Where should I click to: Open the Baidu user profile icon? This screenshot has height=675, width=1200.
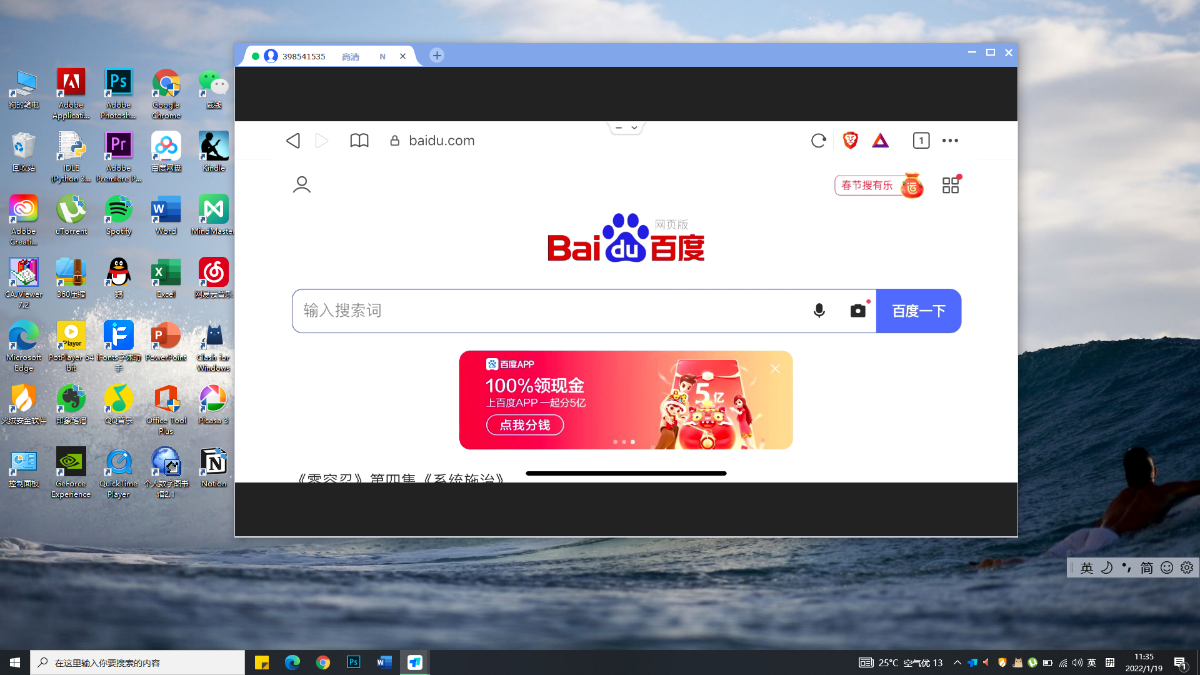coord(301,185)
